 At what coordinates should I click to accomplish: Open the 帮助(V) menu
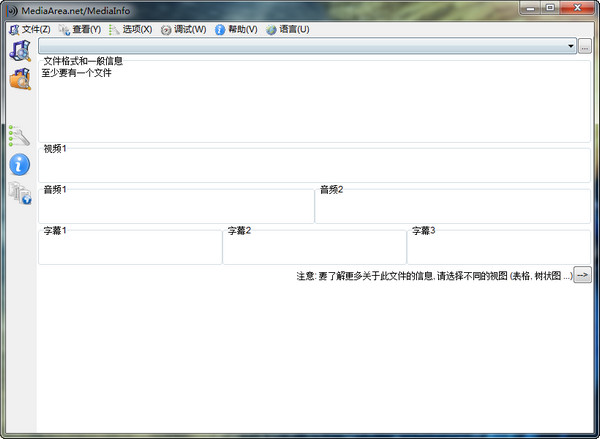236,29
